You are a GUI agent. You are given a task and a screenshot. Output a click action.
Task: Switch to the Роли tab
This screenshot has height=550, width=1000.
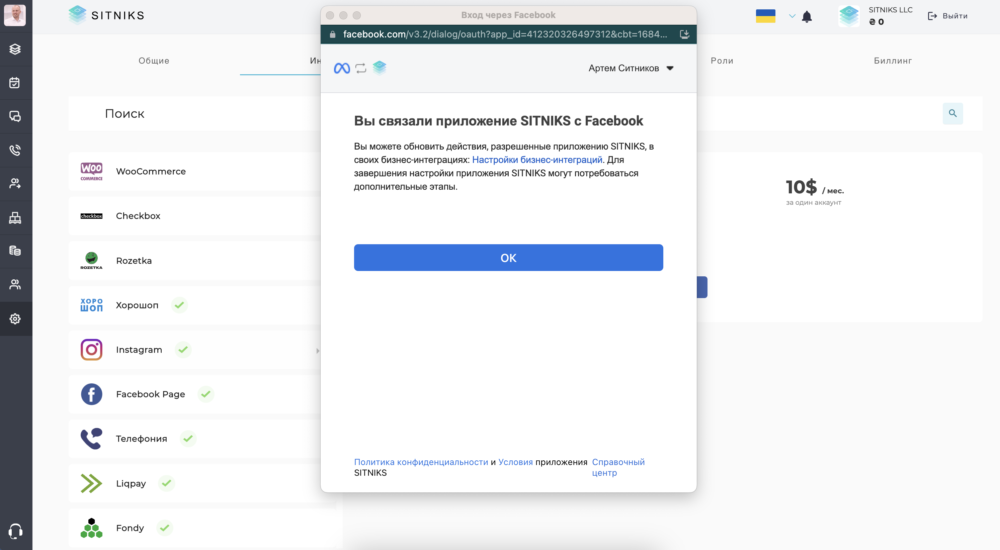point(722,61)
